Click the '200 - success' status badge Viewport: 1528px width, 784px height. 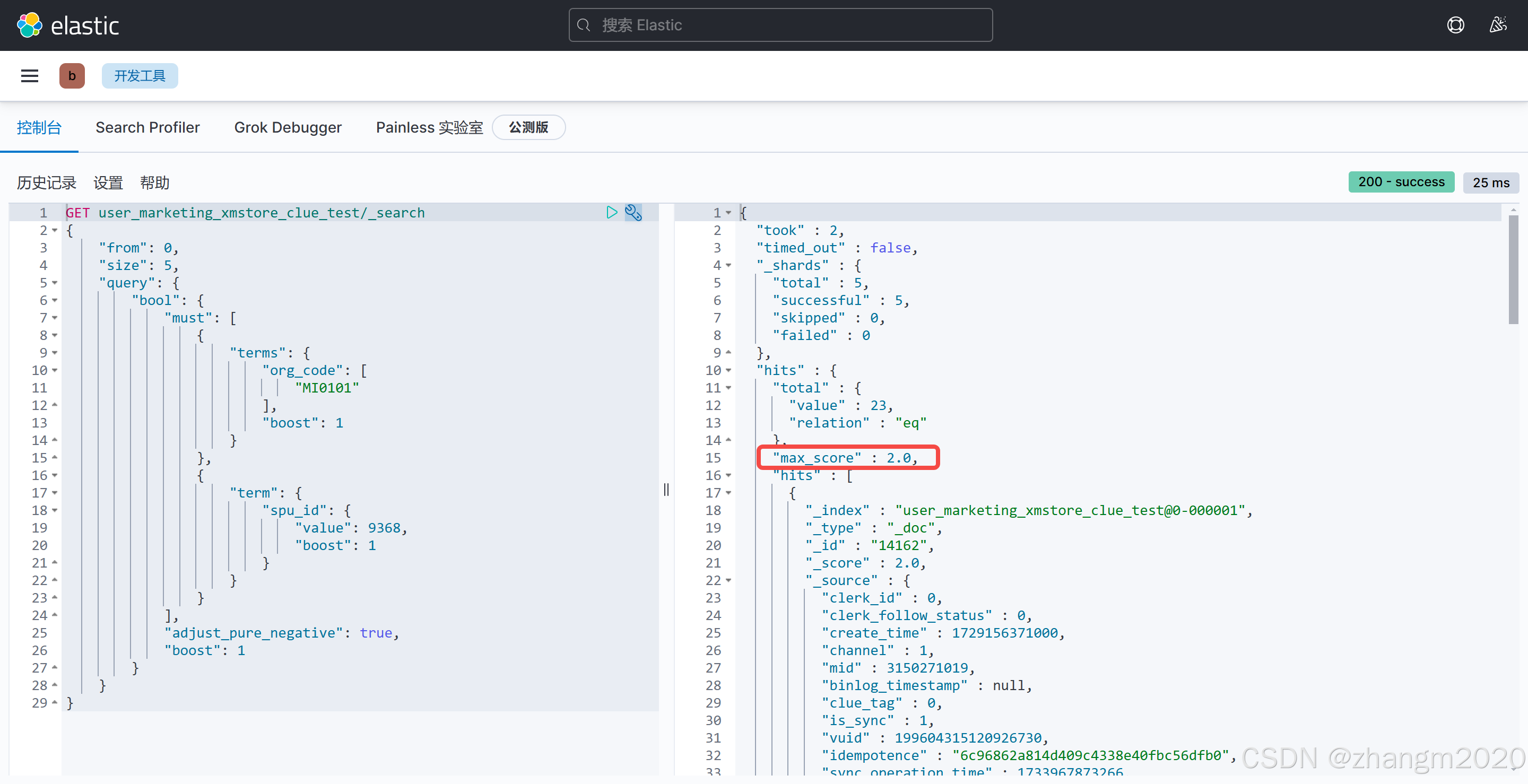1401,182
